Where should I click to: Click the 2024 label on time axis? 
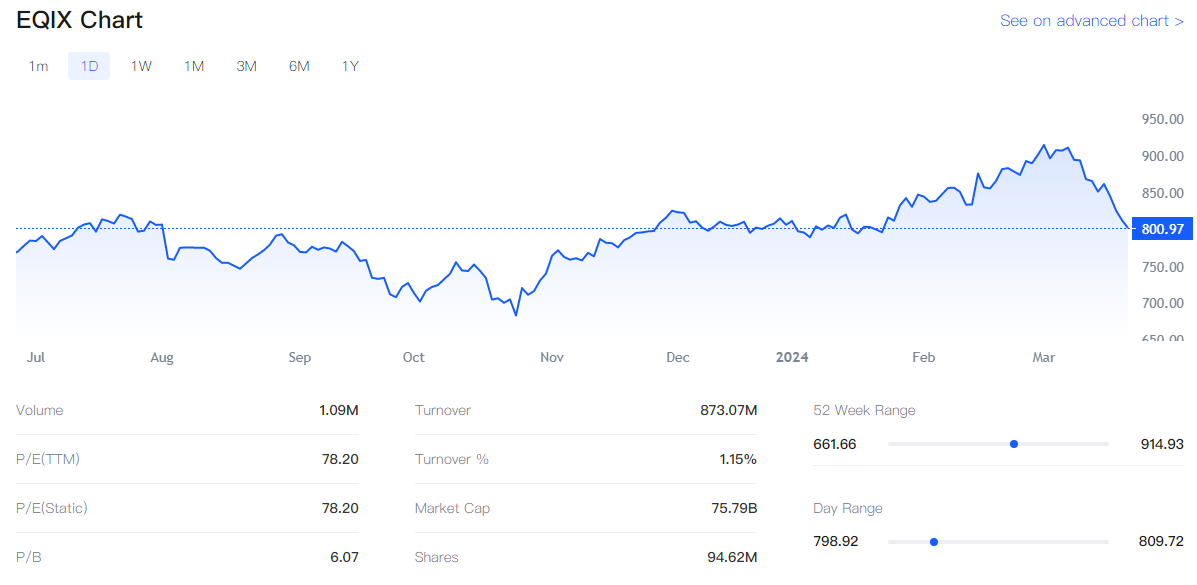pos(792,357)
